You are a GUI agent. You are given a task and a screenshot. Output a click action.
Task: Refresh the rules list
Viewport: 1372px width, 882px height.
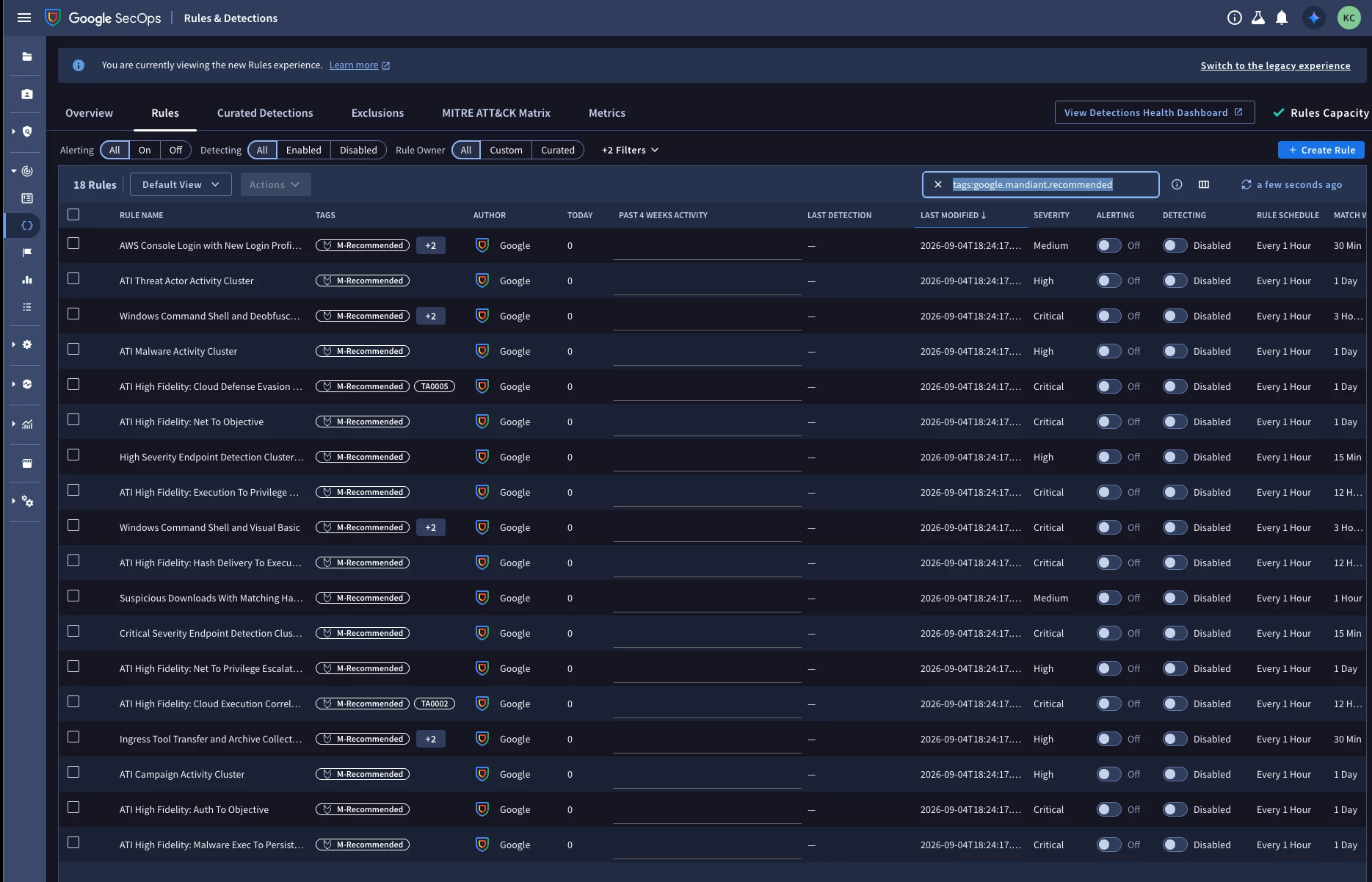pos(1246,184)
